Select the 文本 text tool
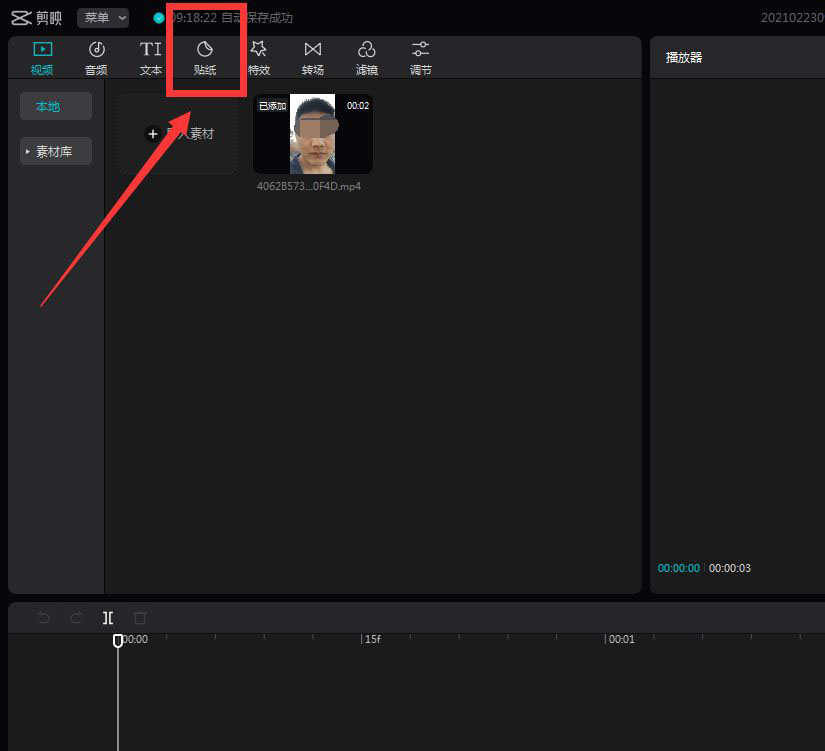 (x=150, y=58)
